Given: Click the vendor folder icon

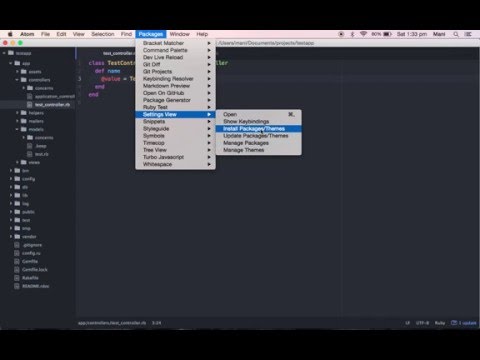Looking at the screenshot, I should click(17, 236).
